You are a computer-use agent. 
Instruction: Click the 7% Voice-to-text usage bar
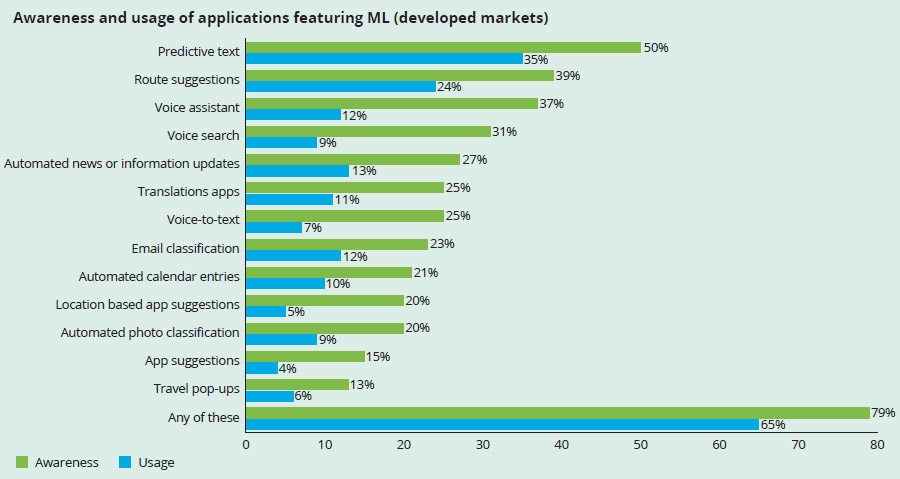[x=274, y=227]
